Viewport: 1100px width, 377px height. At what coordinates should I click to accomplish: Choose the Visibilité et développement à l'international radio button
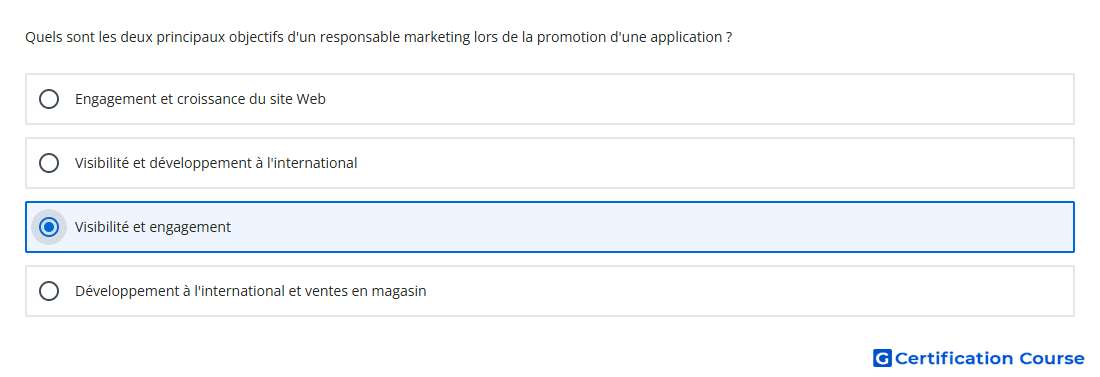tap(49, 163)
